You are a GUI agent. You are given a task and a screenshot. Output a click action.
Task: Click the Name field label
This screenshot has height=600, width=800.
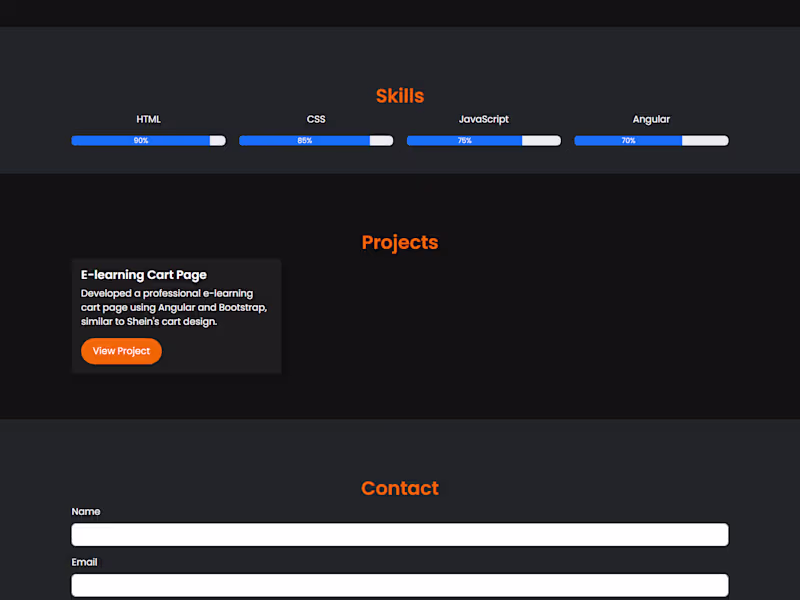[x=86, y=512]
